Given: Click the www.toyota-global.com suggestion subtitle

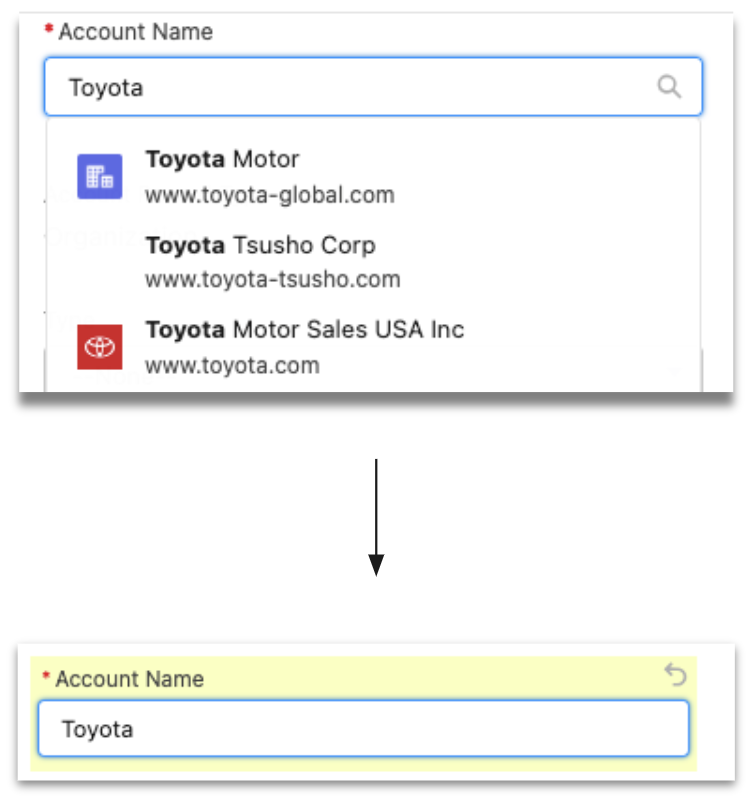Looking at the screenshot, I should click(x=269, y=194).
